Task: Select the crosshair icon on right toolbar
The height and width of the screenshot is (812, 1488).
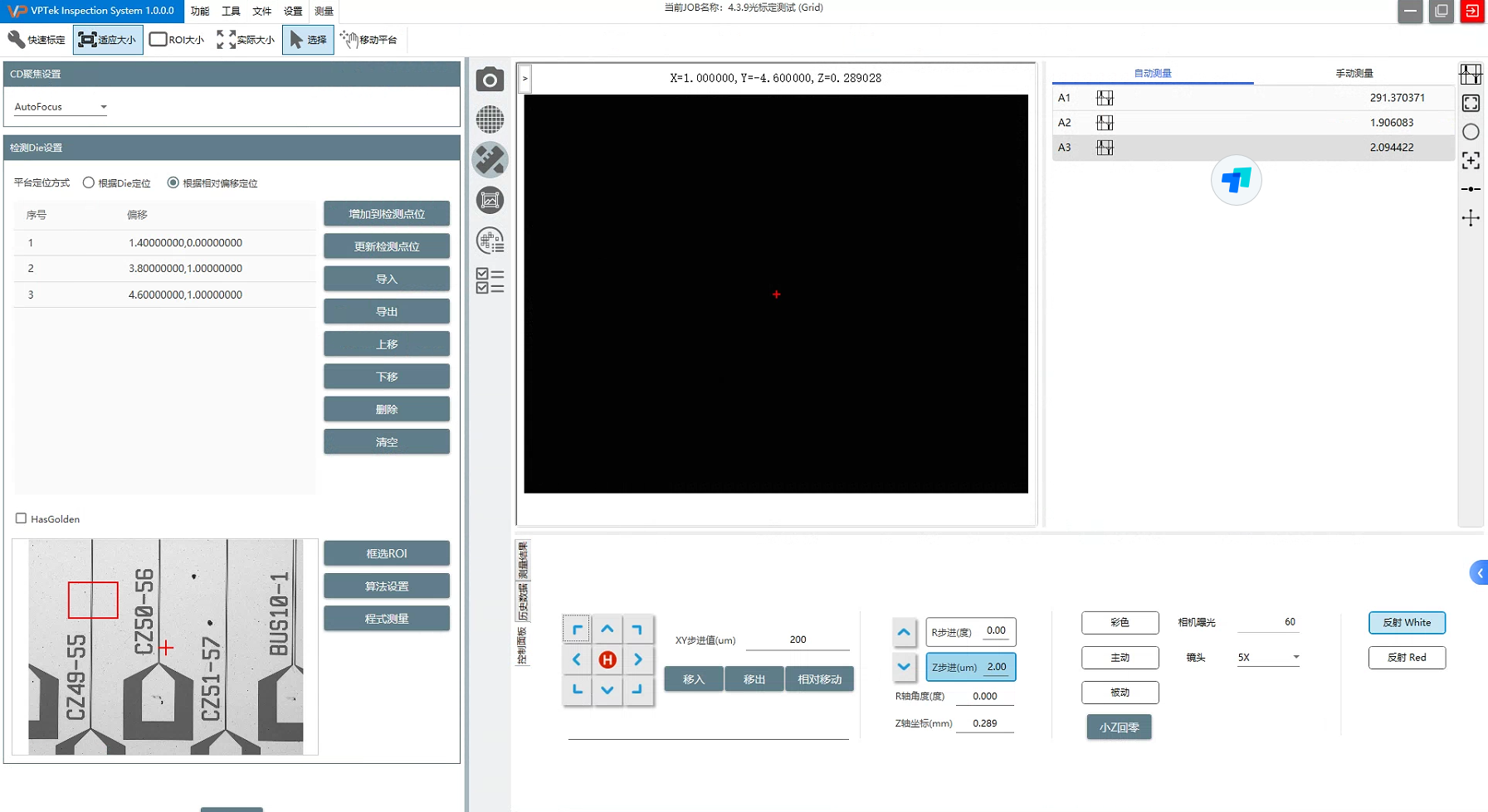Action: tap(1471, 218)
